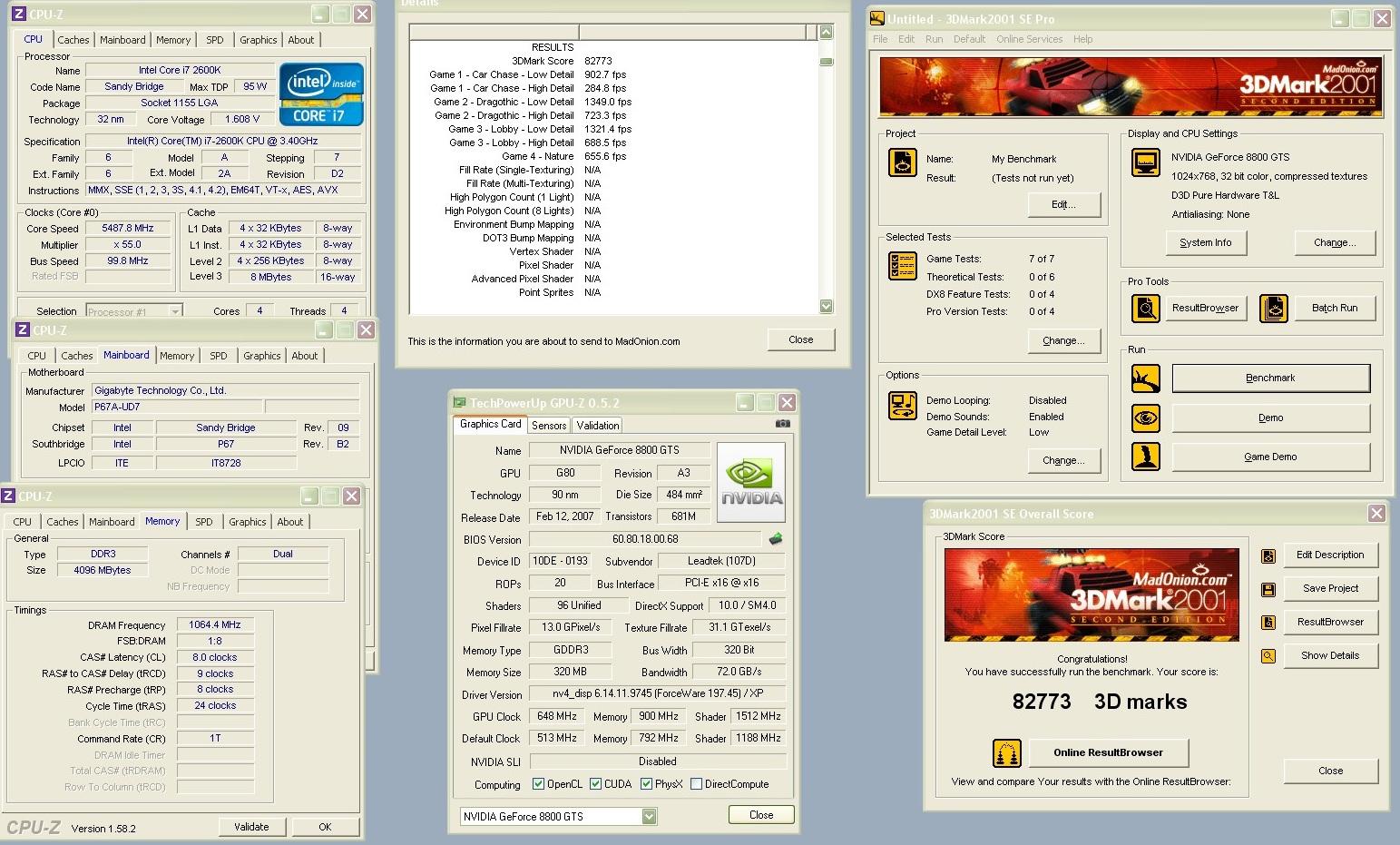
Task: Click the NVIDIA logo in GPU-Z
Action: point(751,482)
